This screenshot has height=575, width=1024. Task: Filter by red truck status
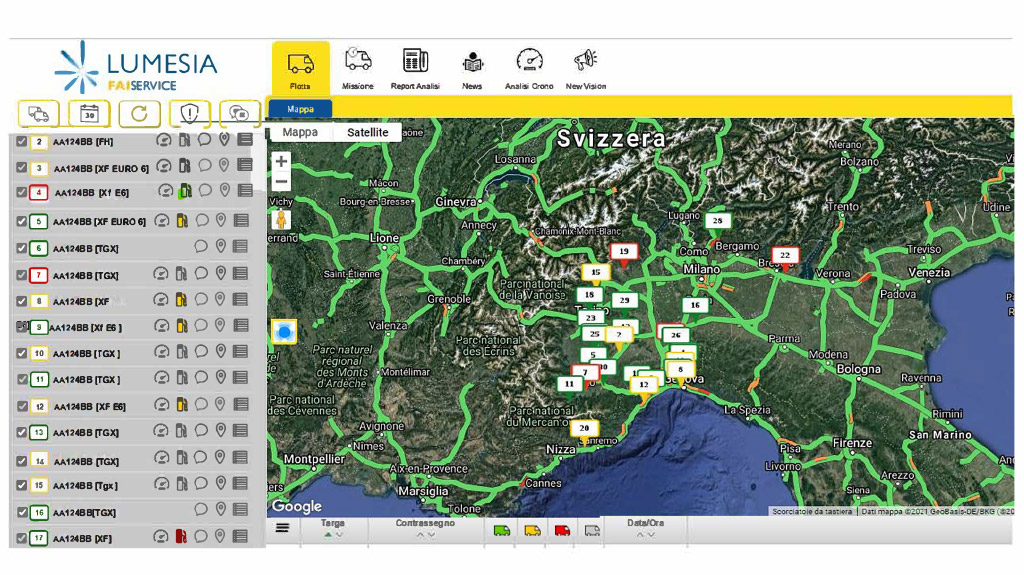tap(562, 531)
